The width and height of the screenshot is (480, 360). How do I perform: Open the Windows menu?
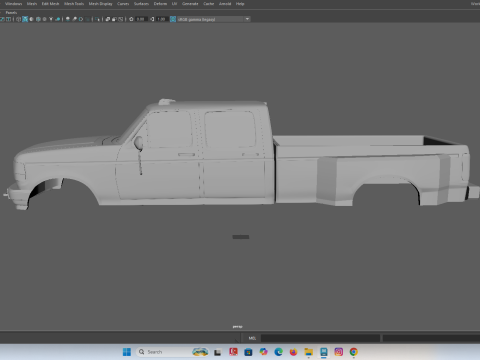[13, 4]
